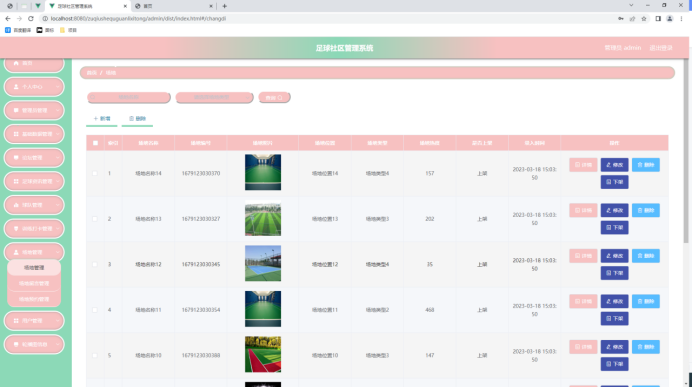Bookmark this page with the star icon

click(x=644, y=19)
